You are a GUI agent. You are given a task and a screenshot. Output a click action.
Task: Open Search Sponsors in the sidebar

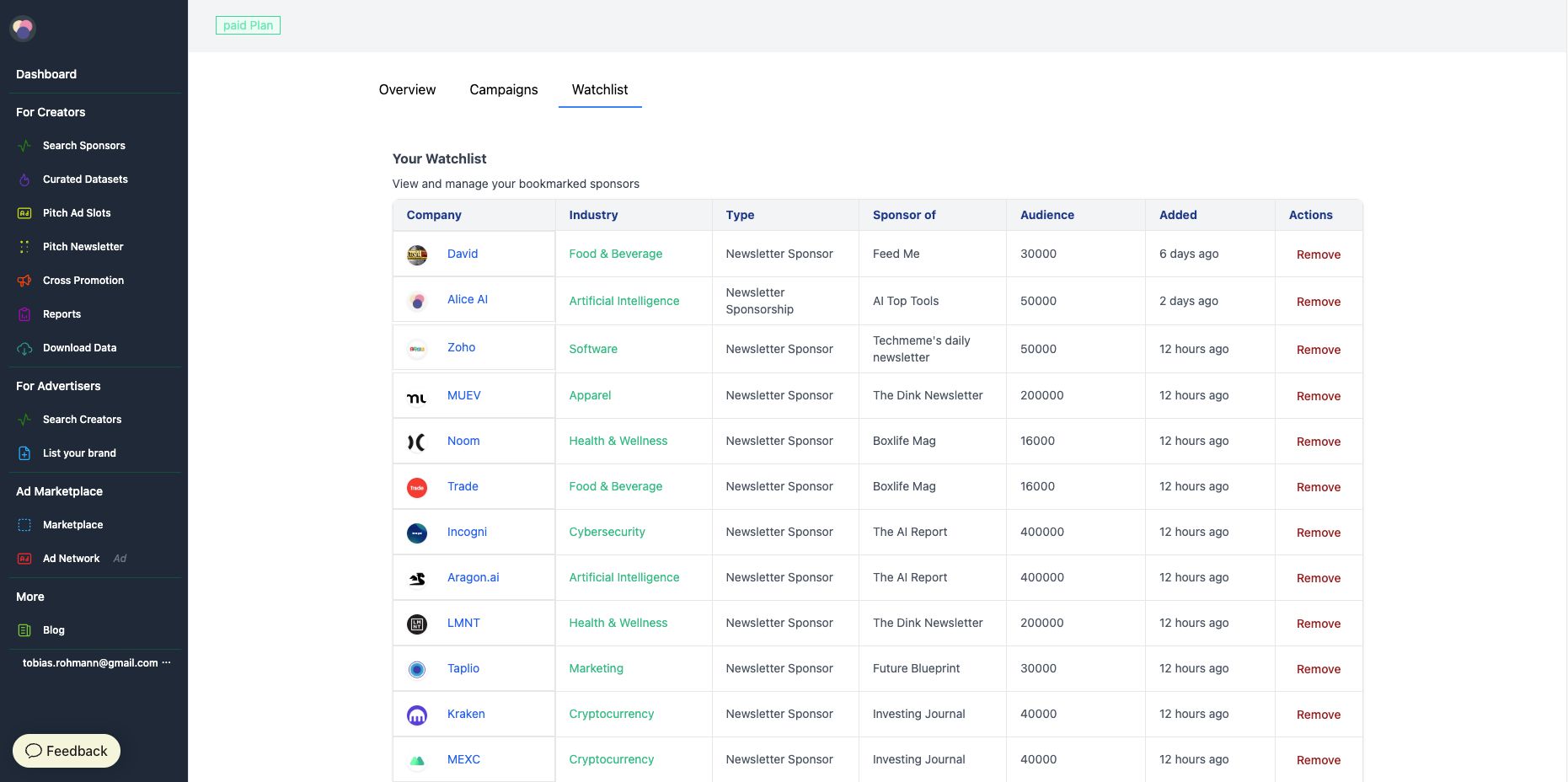point(83,146)
